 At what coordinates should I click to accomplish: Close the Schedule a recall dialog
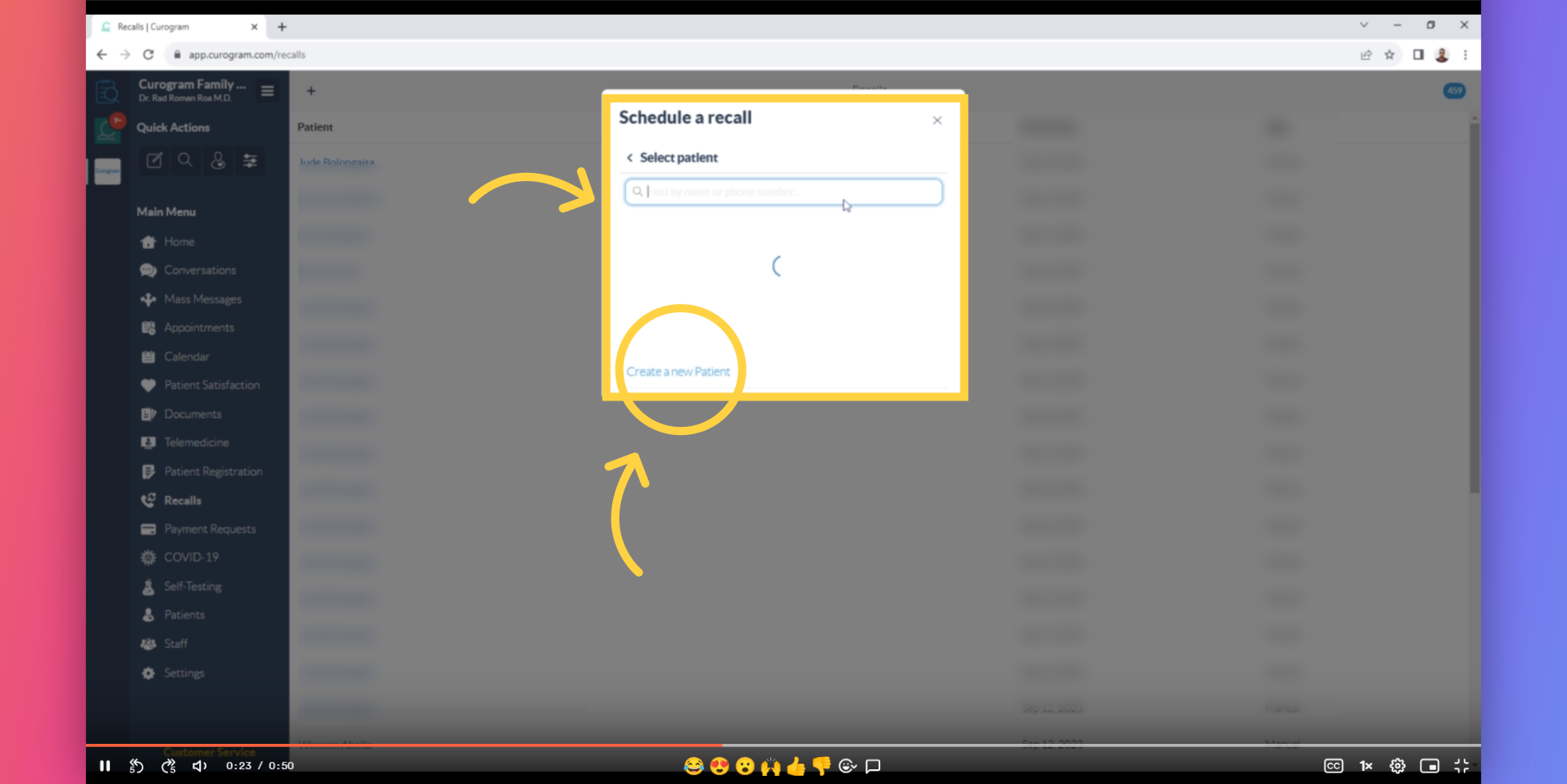tap(937, 120)
